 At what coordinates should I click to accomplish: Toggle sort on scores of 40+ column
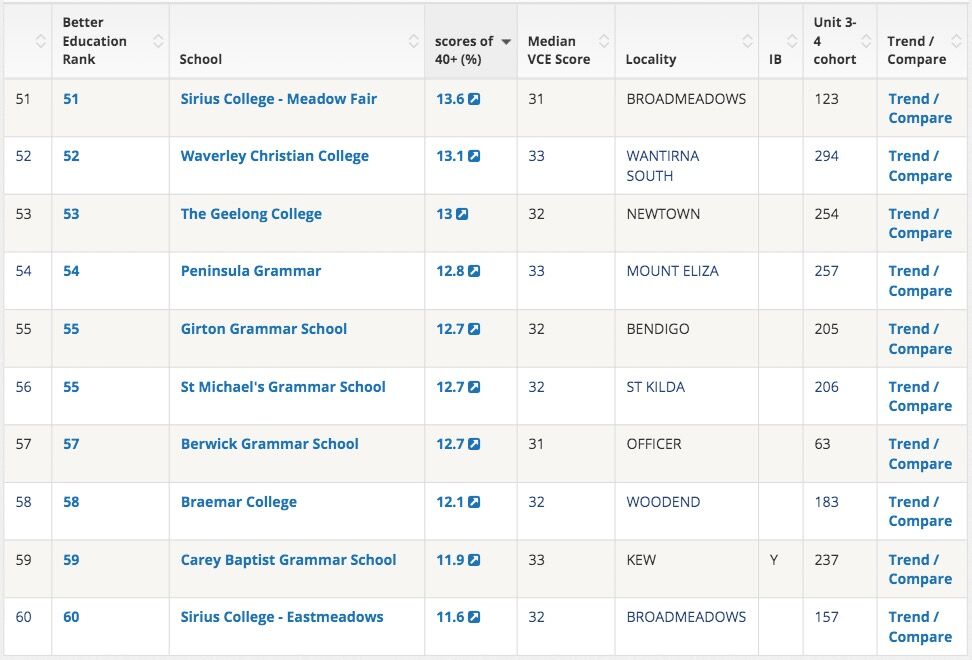coord(506,41)
